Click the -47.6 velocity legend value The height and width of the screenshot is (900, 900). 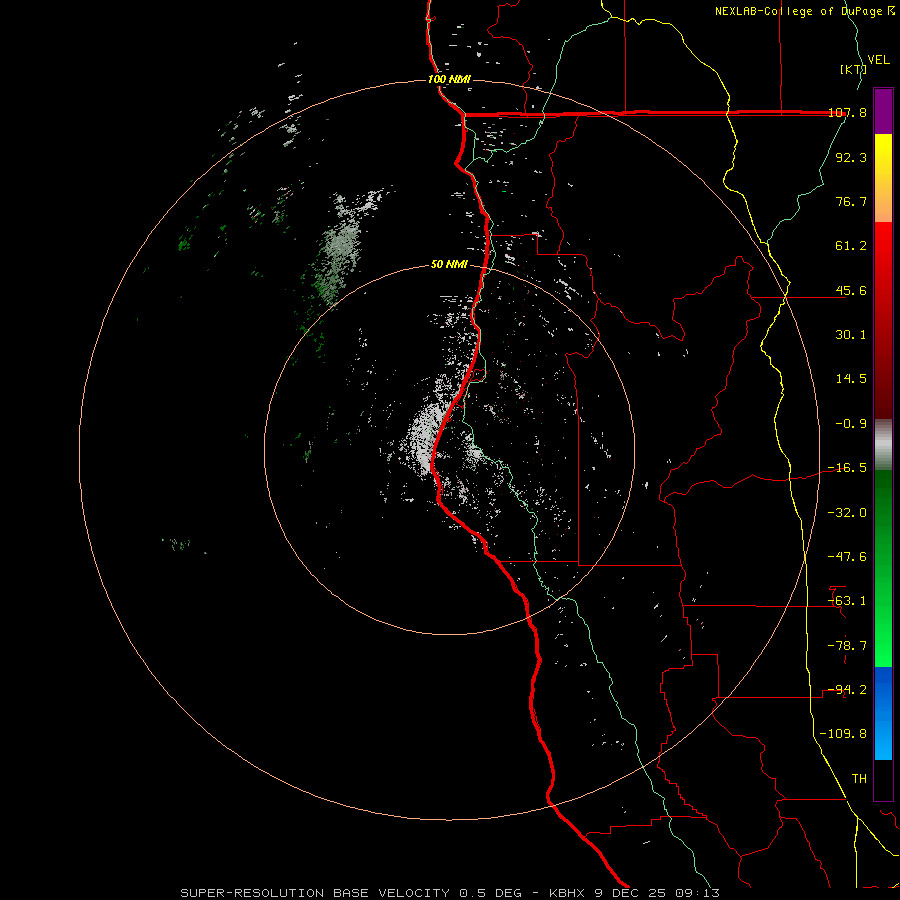847,557
